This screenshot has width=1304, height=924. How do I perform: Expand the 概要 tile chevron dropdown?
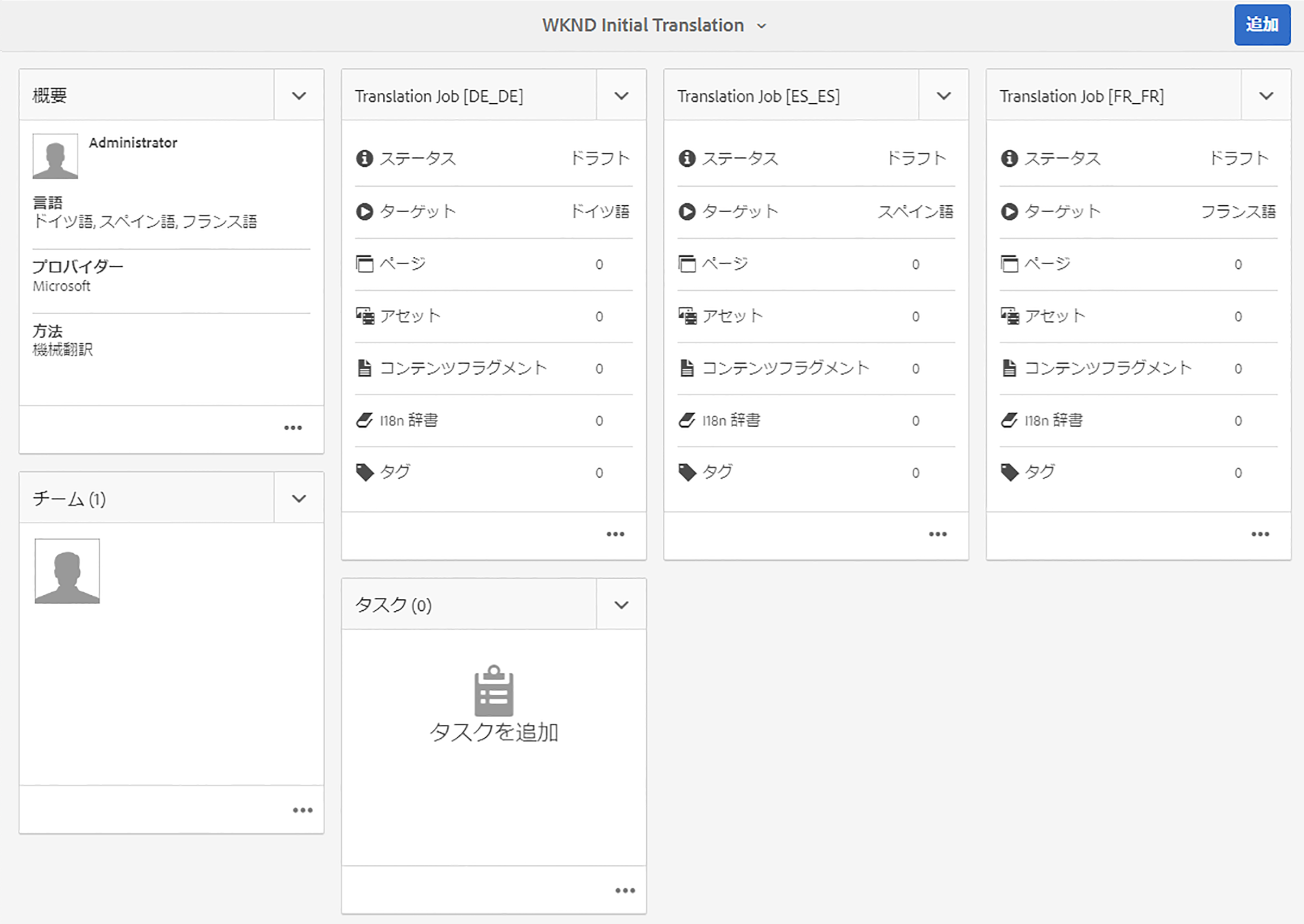coord(299,96)
